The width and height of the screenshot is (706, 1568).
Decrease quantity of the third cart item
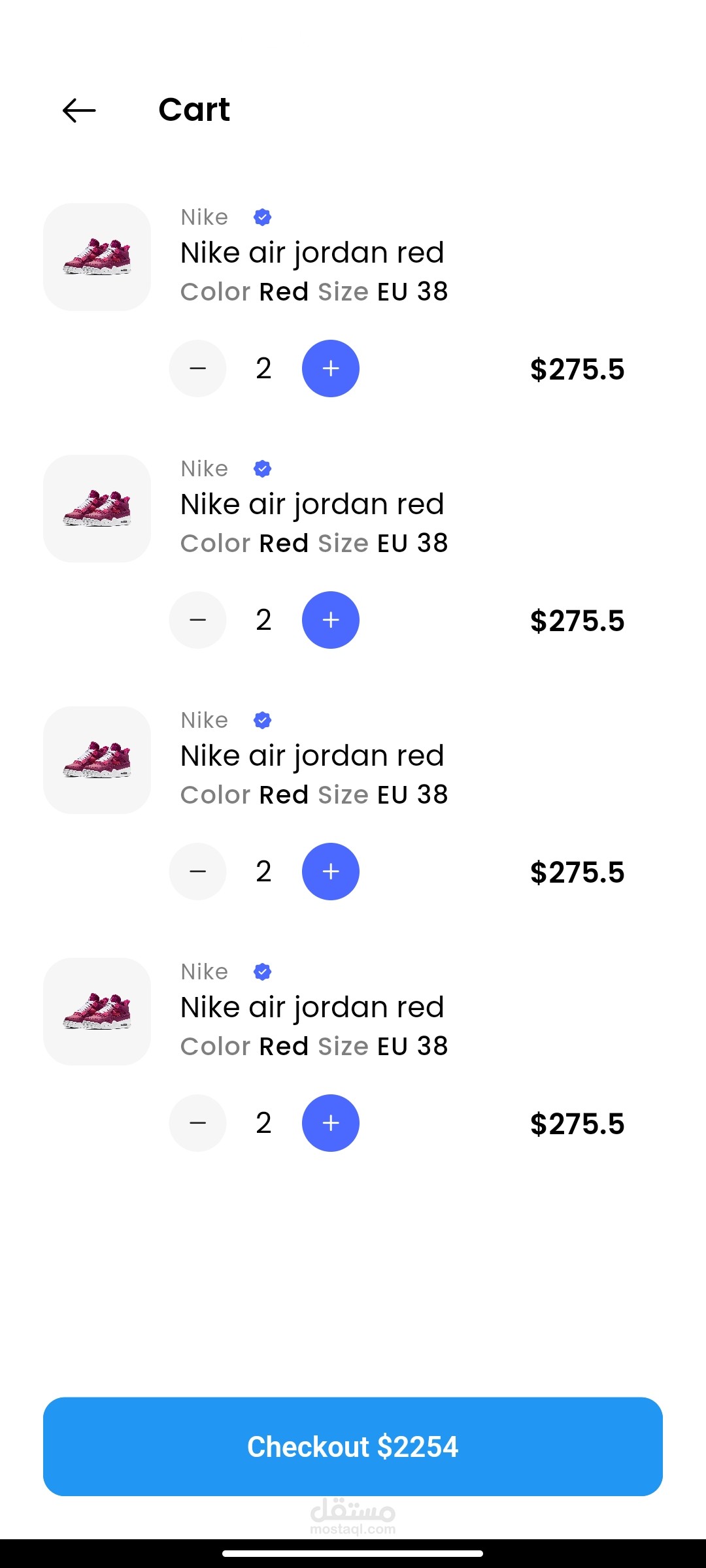tap(197, 872)
